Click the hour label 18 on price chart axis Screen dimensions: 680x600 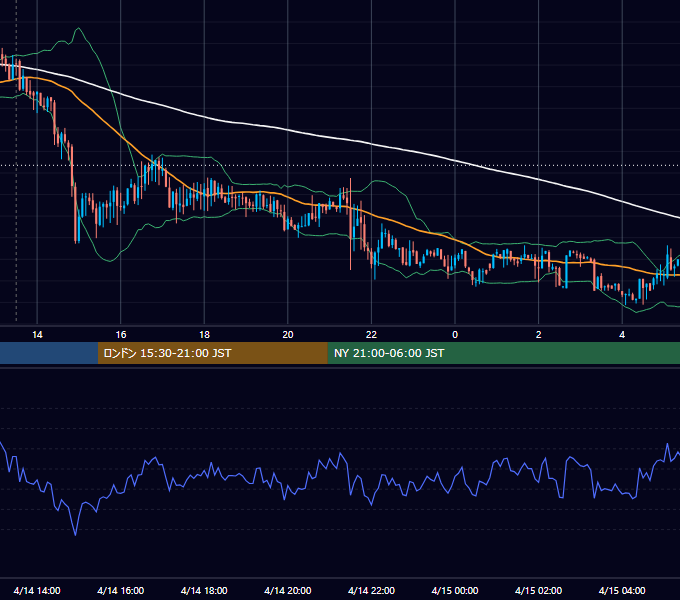click(204, 335)
